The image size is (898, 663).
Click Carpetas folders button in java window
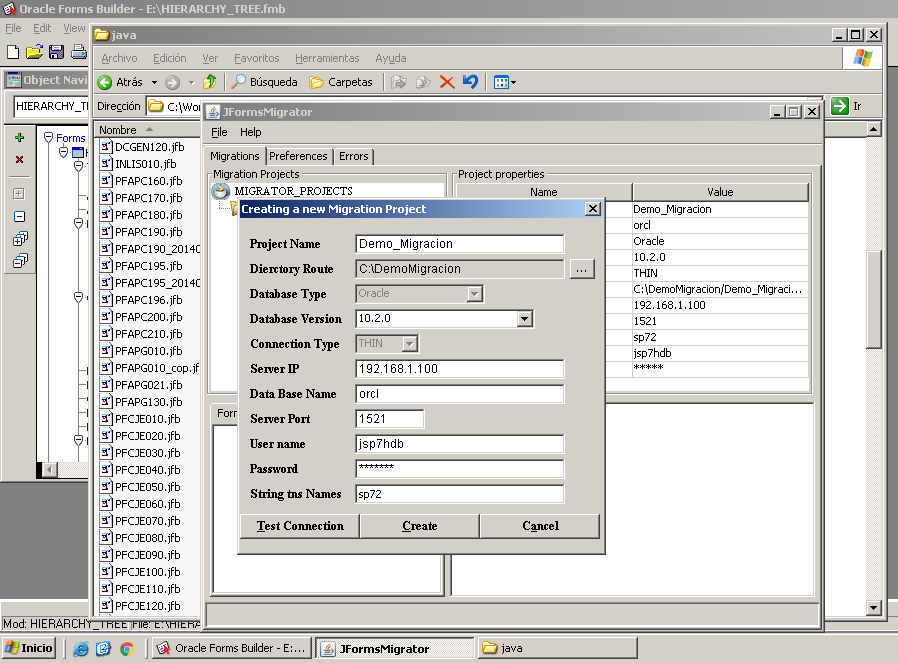tap(341, 82)
